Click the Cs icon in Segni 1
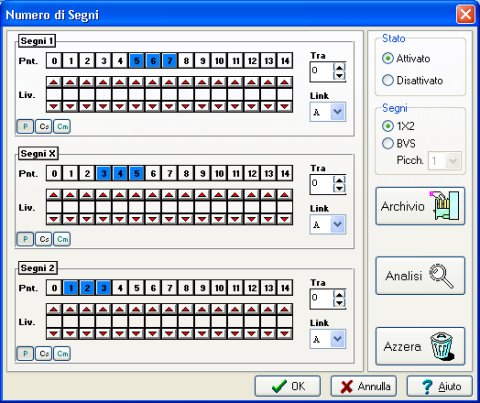 click(x=44, y=127)
